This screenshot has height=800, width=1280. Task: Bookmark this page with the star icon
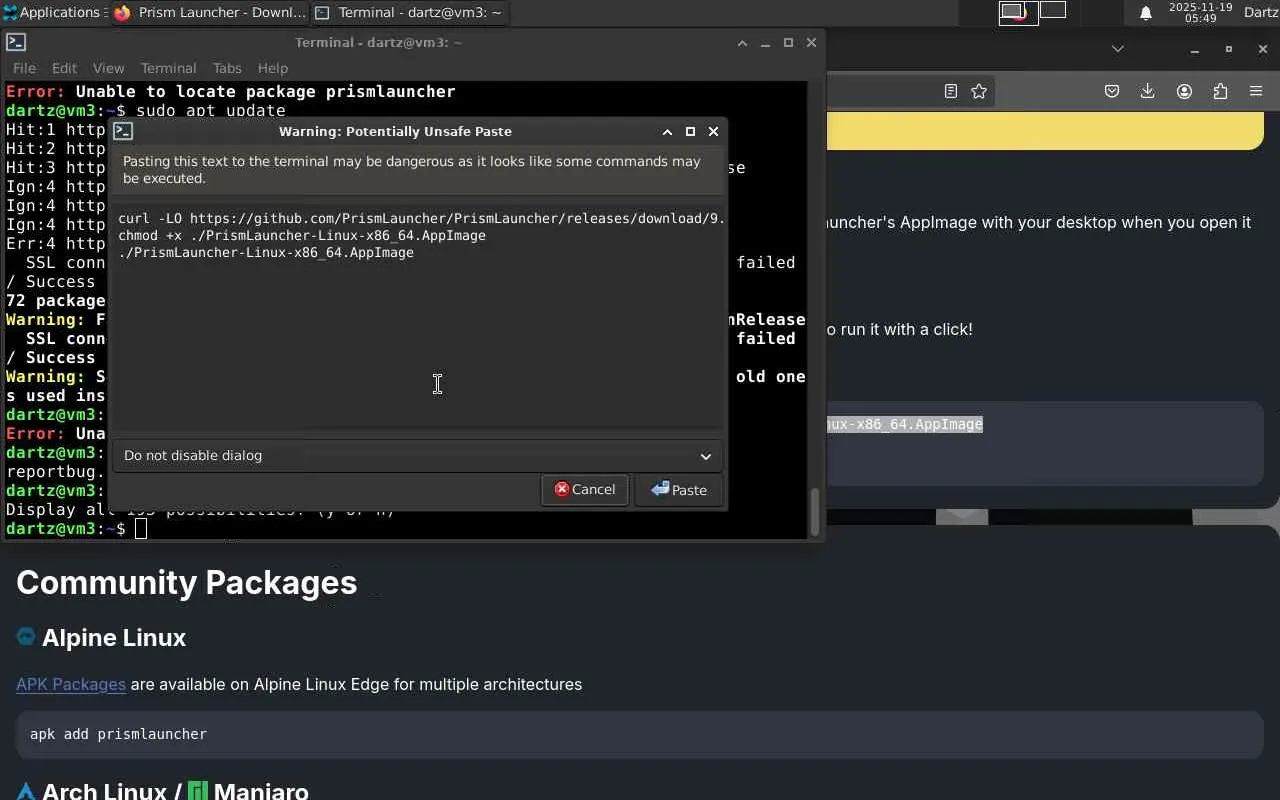click(x=979, y=91)
